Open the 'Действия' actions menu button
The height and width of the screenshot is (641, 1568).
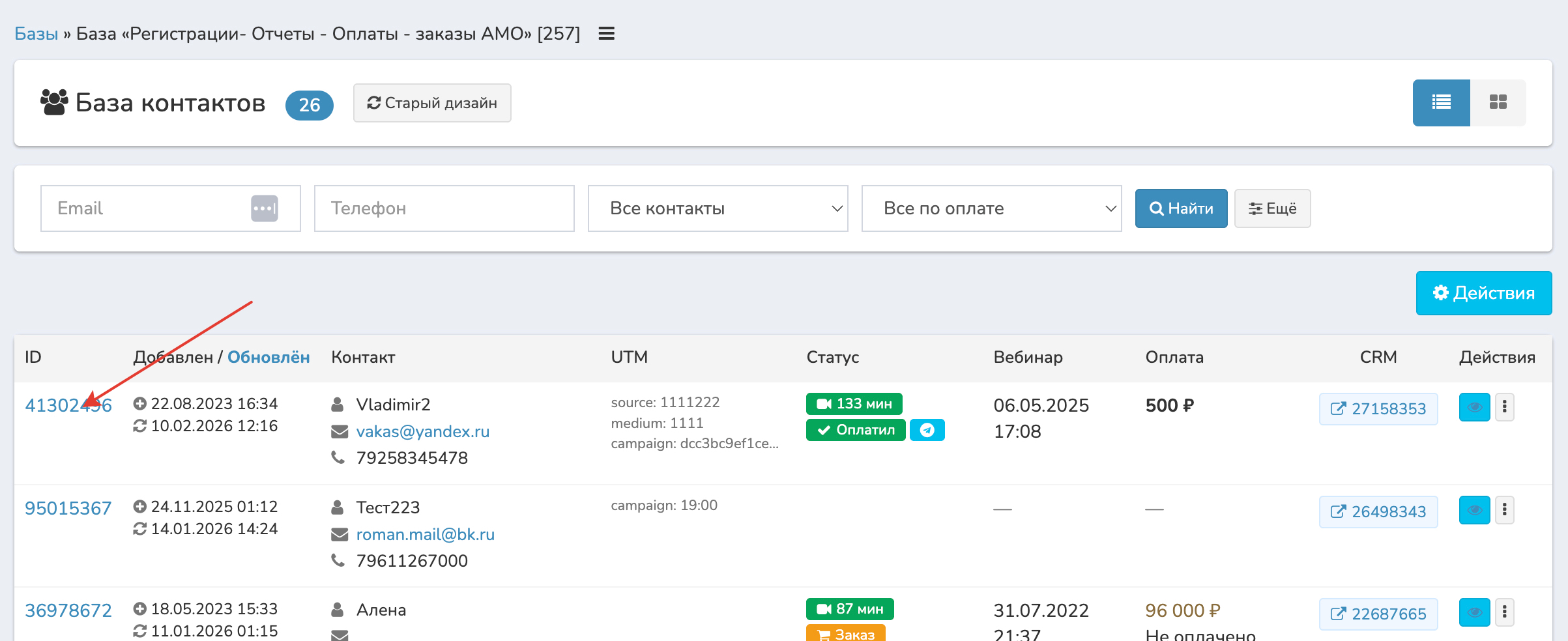point(1483,293)
